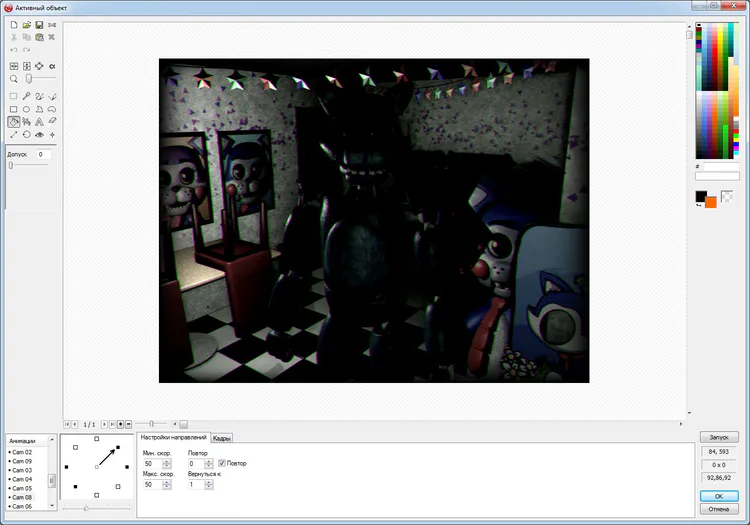Click the Redo arrow icon
750x525 pixels.
point(27,50)
